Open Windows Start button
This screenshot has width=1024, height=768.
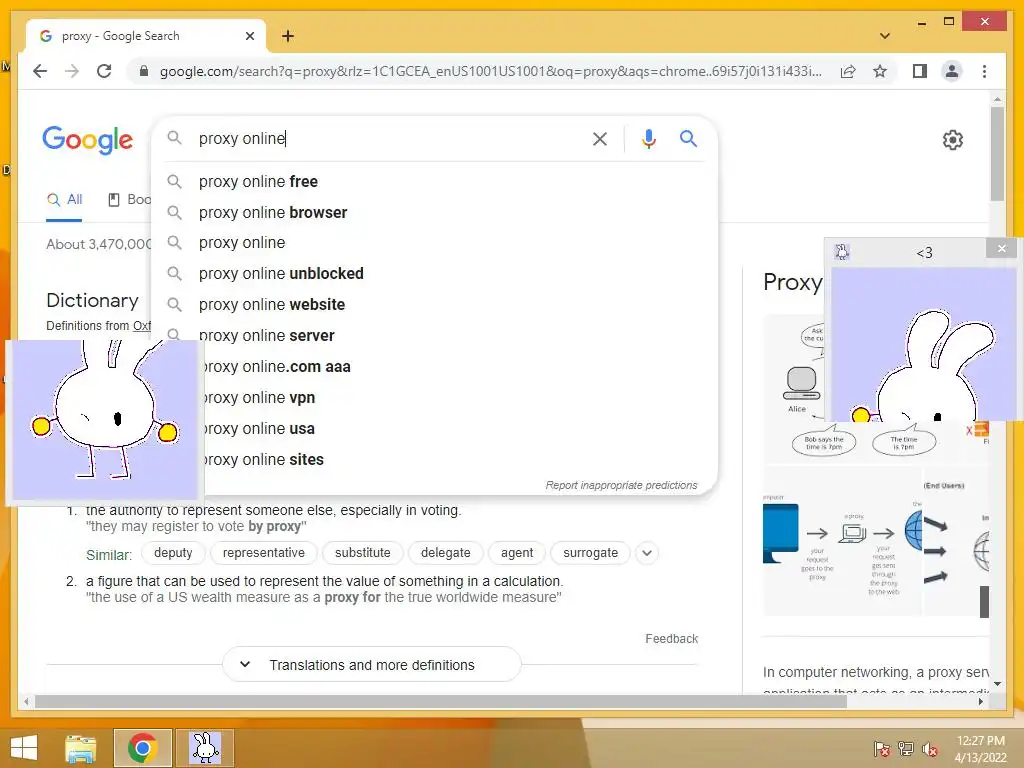pos(24,748)
